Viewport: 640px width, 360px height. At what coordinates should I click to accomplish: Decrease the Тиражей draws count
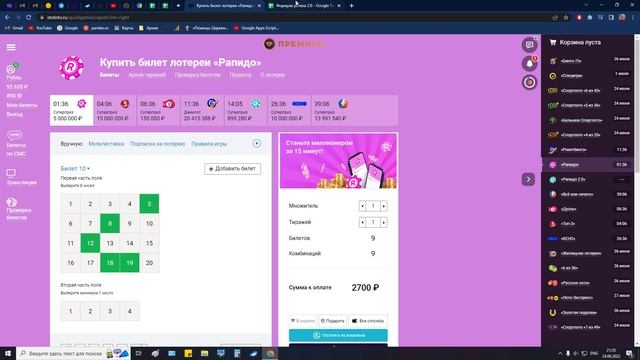[x=362, y=222]
